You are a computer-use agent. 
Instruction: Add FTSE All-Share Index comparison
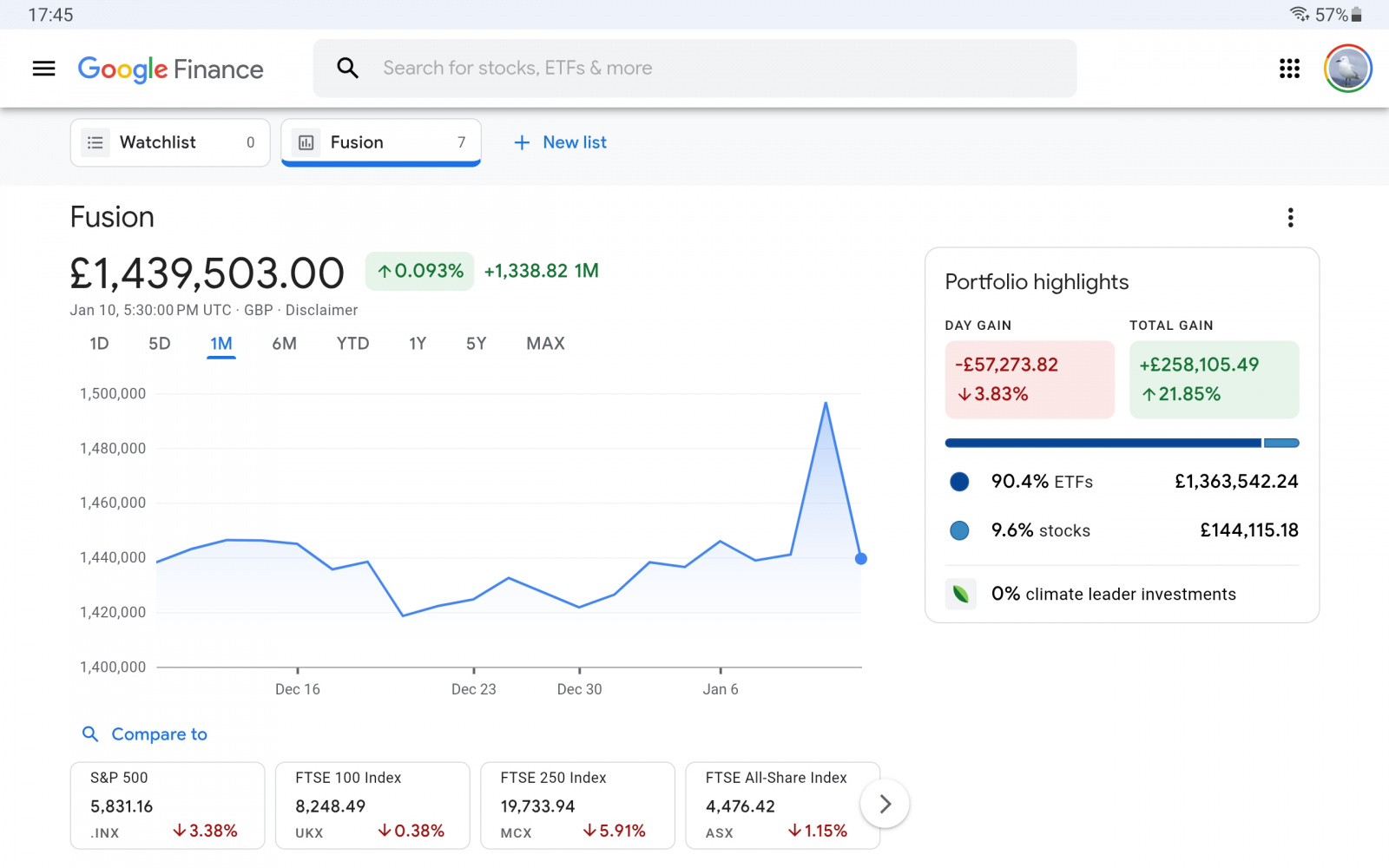tap(782, 806)
